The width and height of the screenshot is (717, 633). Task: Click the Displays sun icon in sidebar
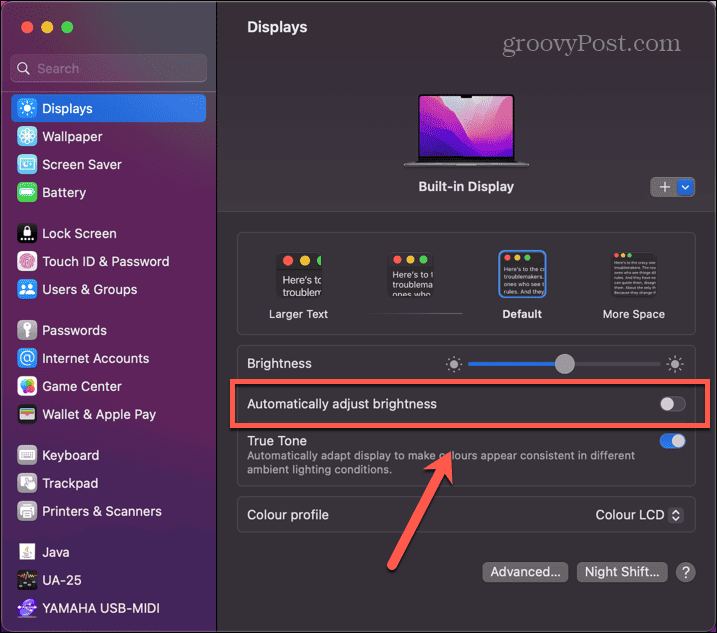click(x=27, y=108)
